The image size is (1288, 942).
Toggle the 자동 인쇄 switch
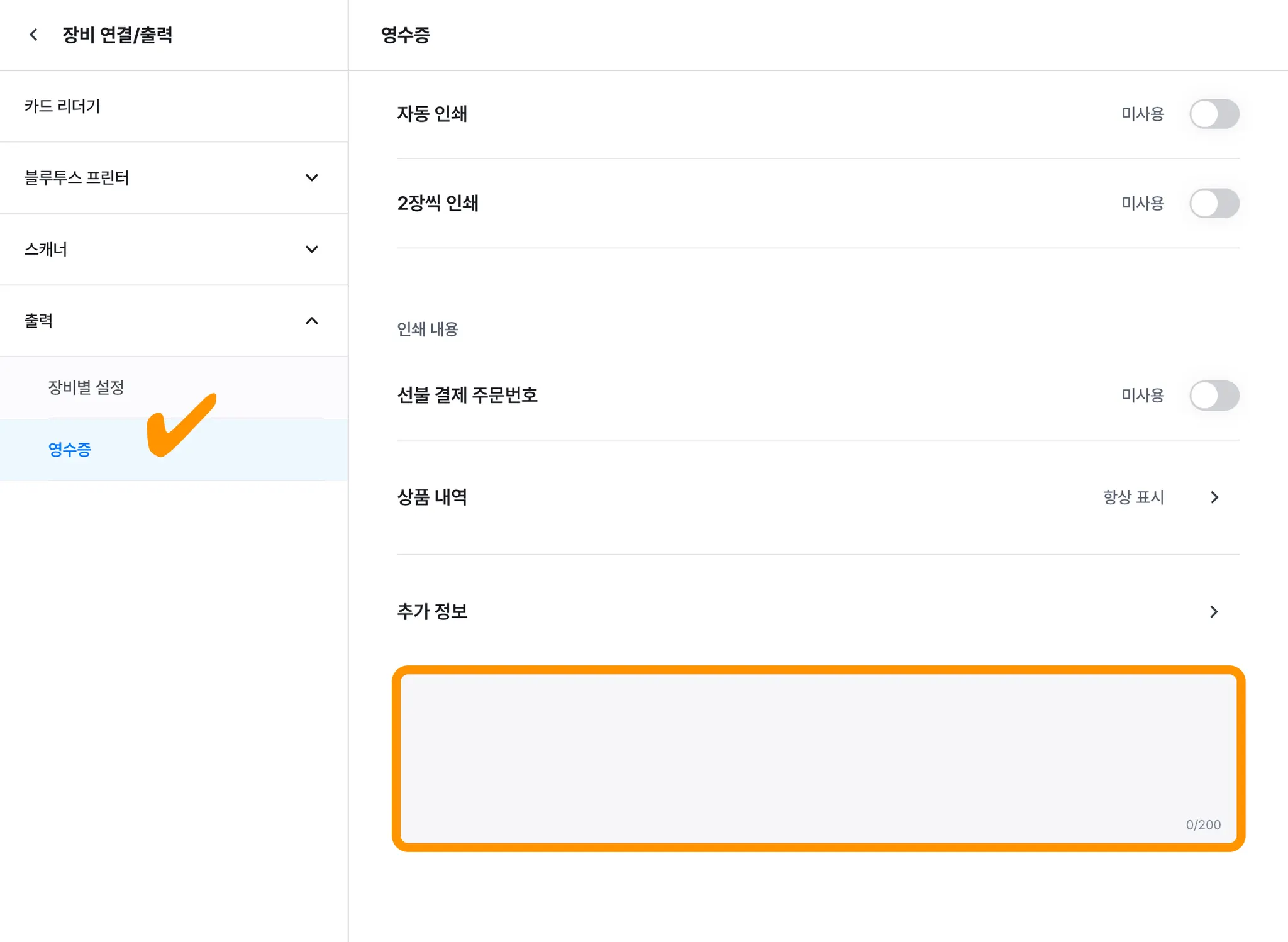tap(1214, 114)
